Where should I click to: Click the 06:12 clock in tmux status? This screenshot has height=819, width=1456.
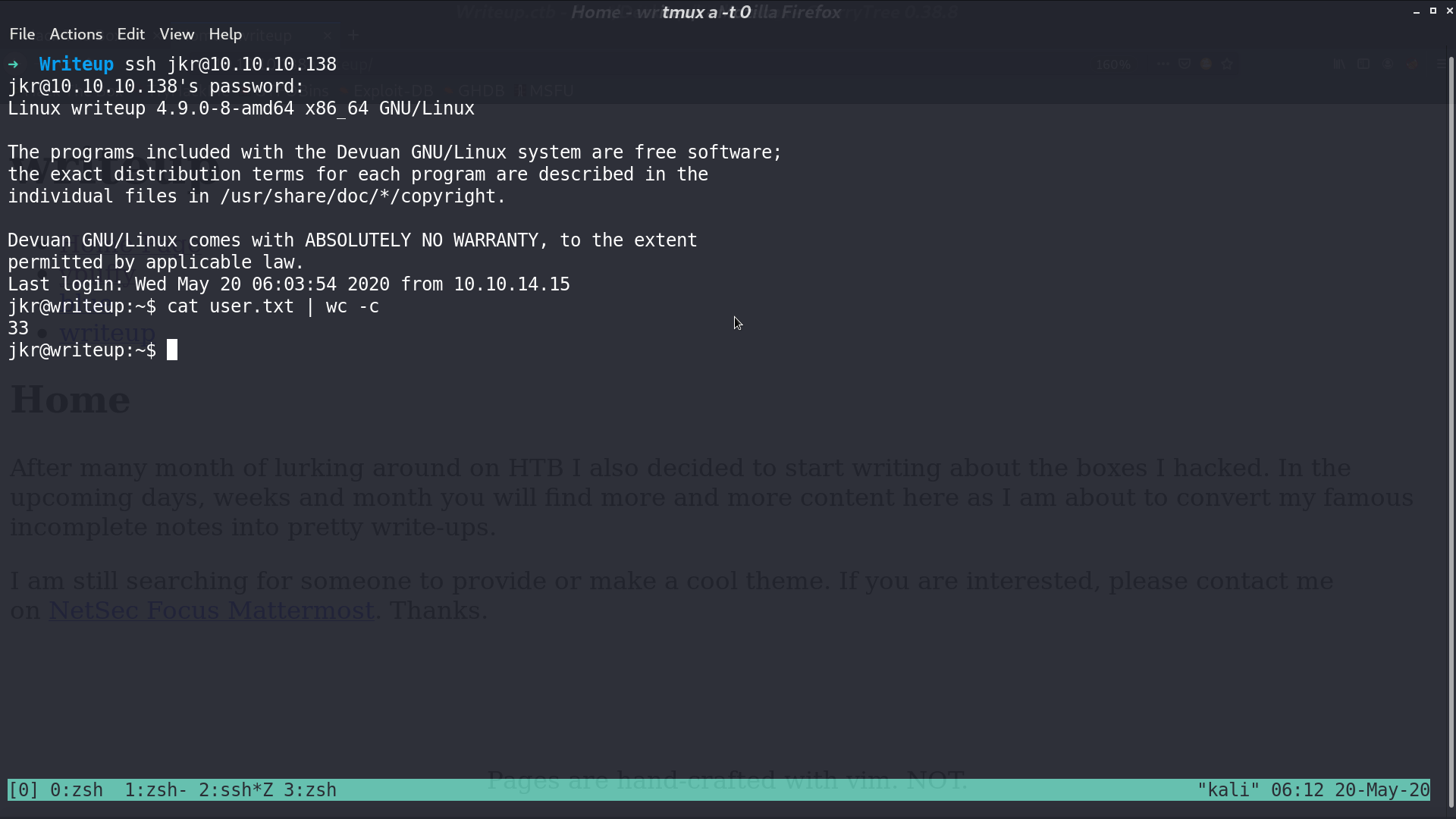pos(1298,790)
